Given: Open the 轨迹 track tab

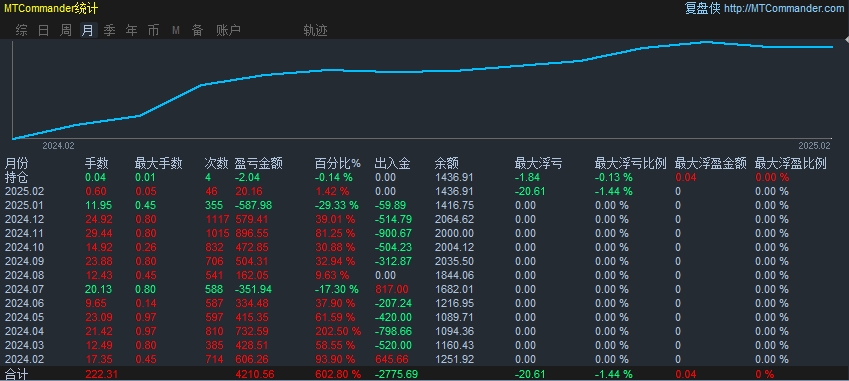Looking at the screenshot, I should (x=316, y=30).
